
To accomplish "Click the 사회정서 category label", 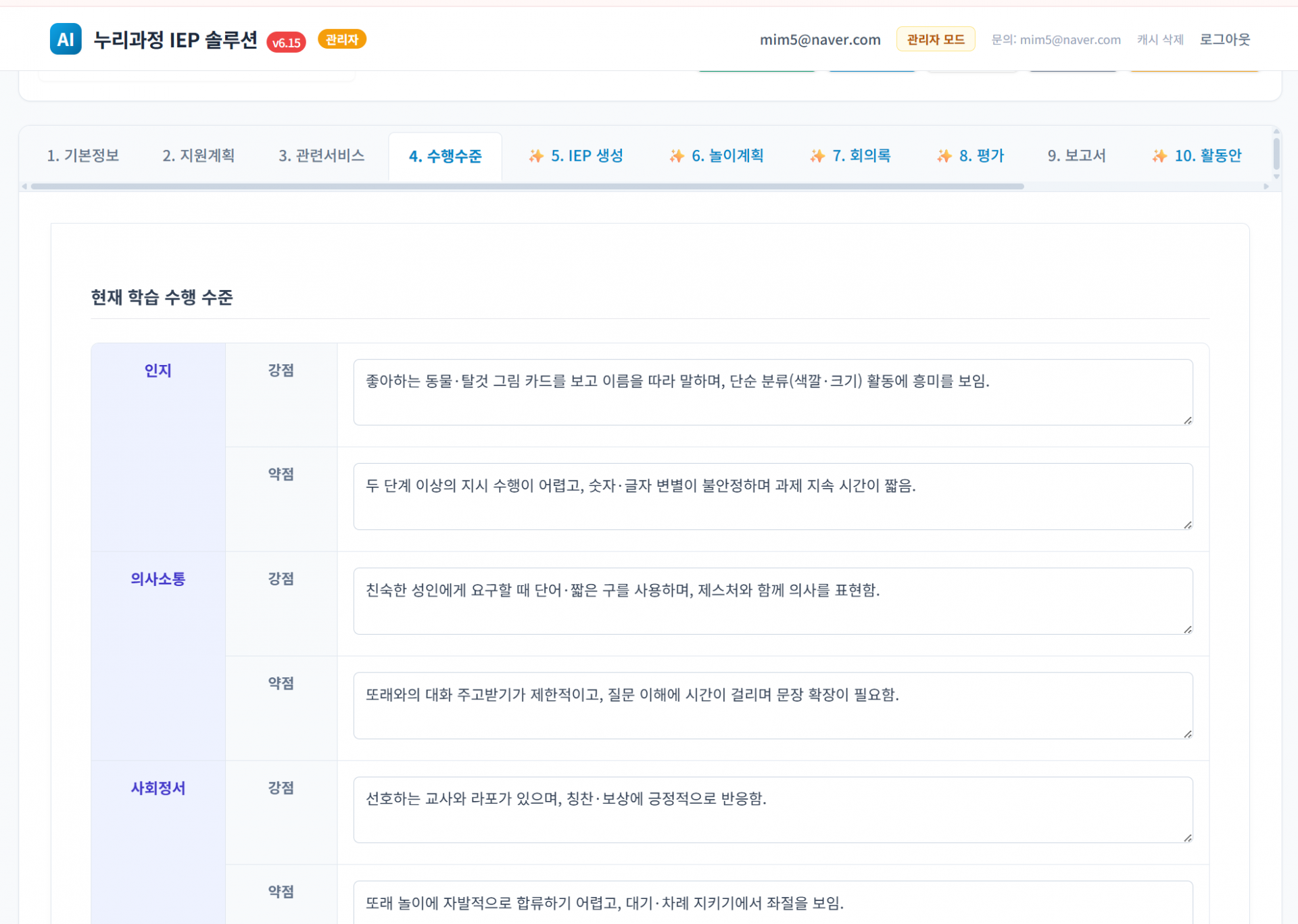I will pos(158,788).
